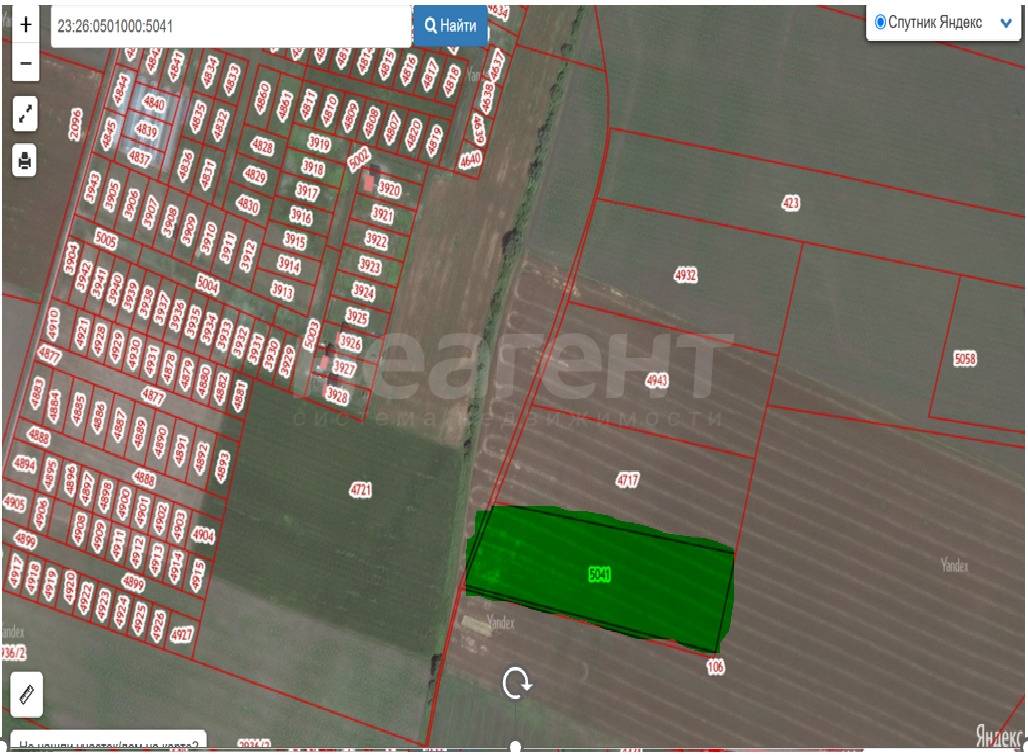This screenshot has height=755, width=1028.
Task: Click parcel label 4717 on the map
Action: [627, 480]
